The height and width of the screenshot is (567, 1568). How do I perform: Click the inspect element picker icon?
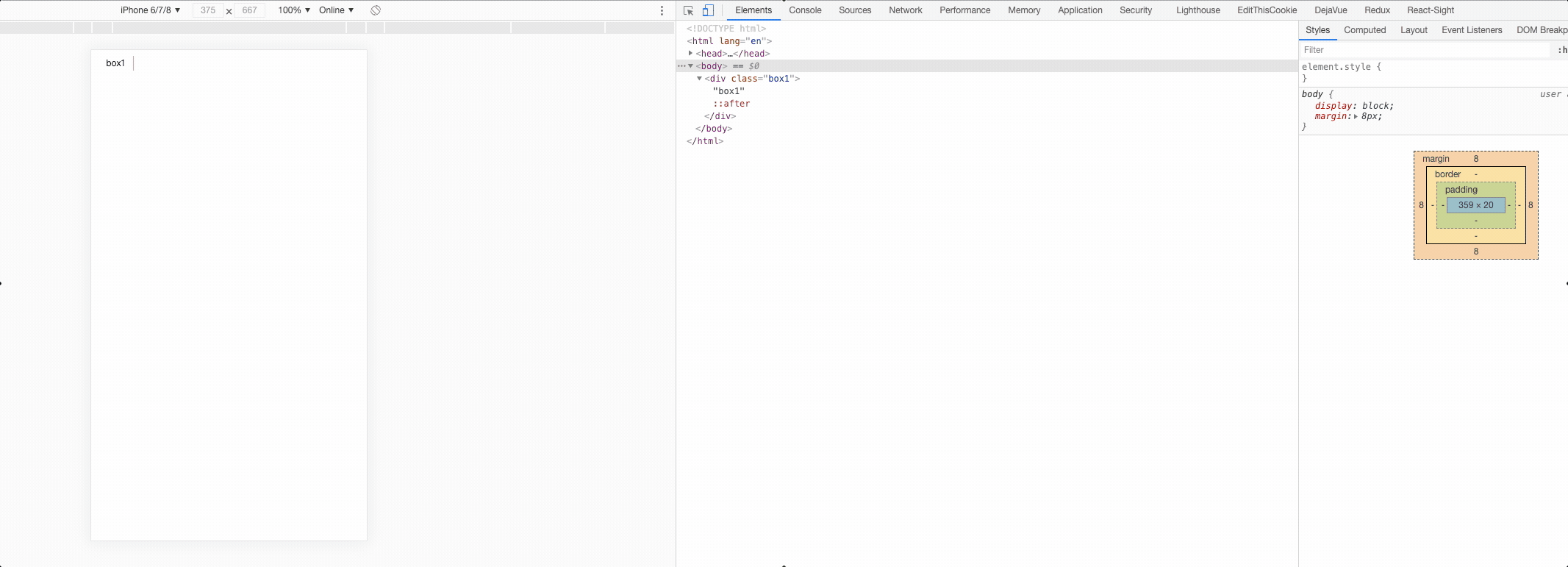point(688,10)
